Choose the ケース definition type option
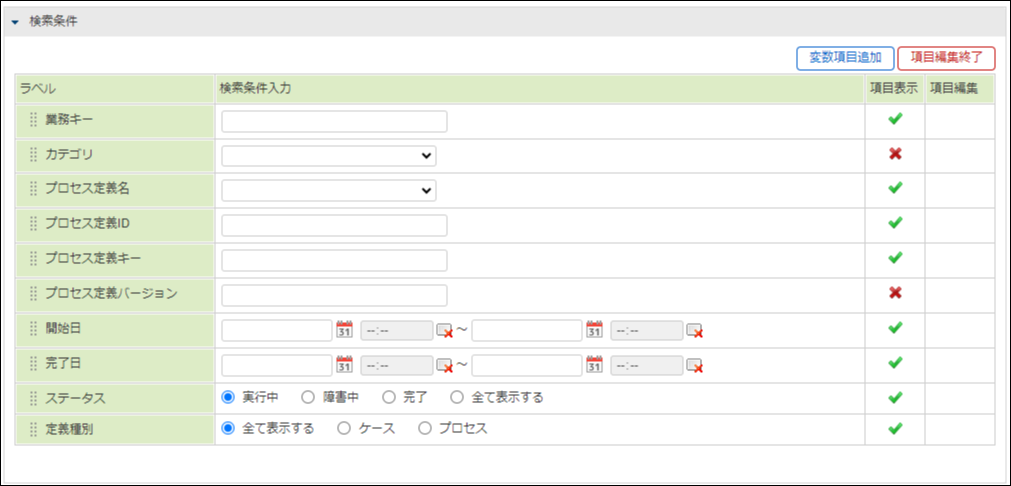This screenshot has height=486, width=1011. pyautogui.click(x=344, y=428)
